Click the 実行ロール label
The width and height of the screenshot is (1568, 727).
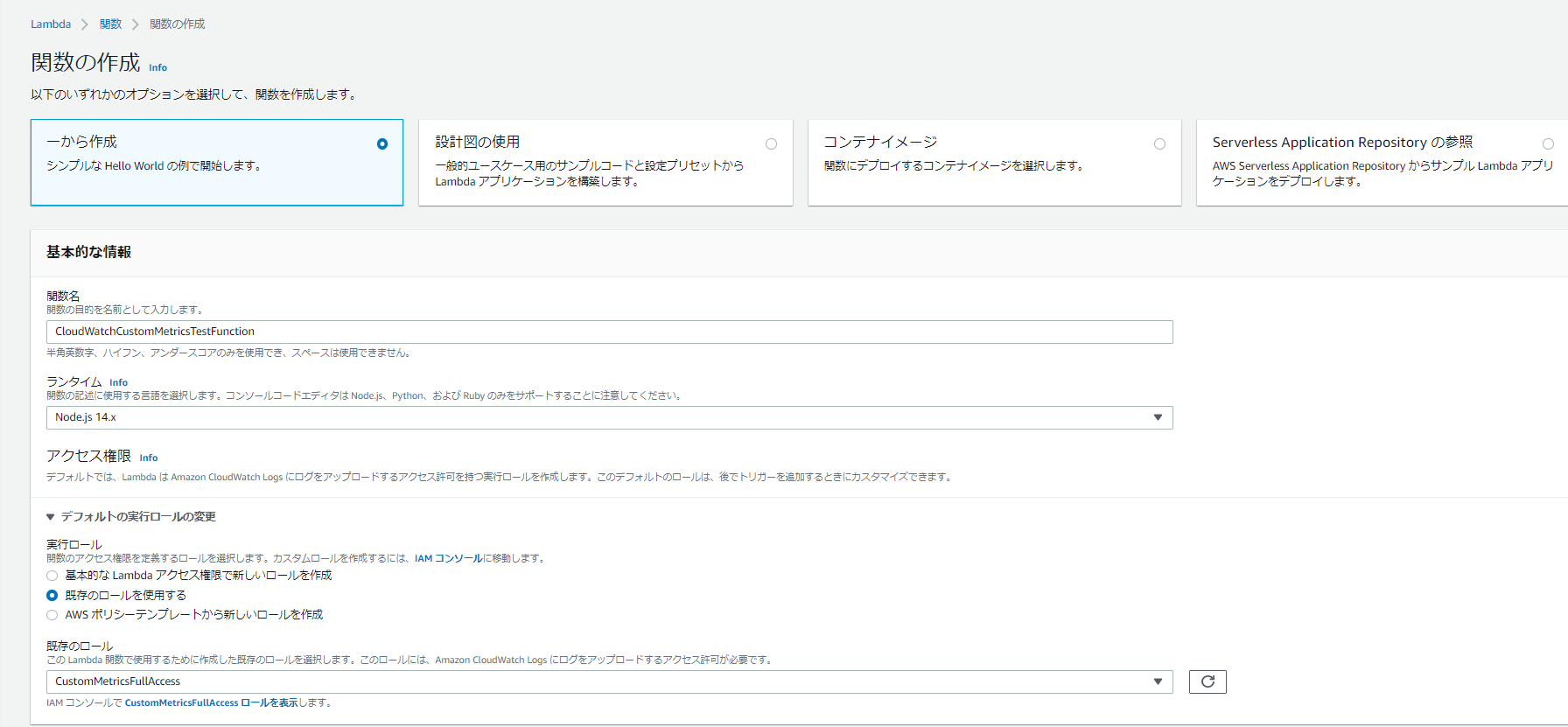pyautogui.click(x=74, y=544)
